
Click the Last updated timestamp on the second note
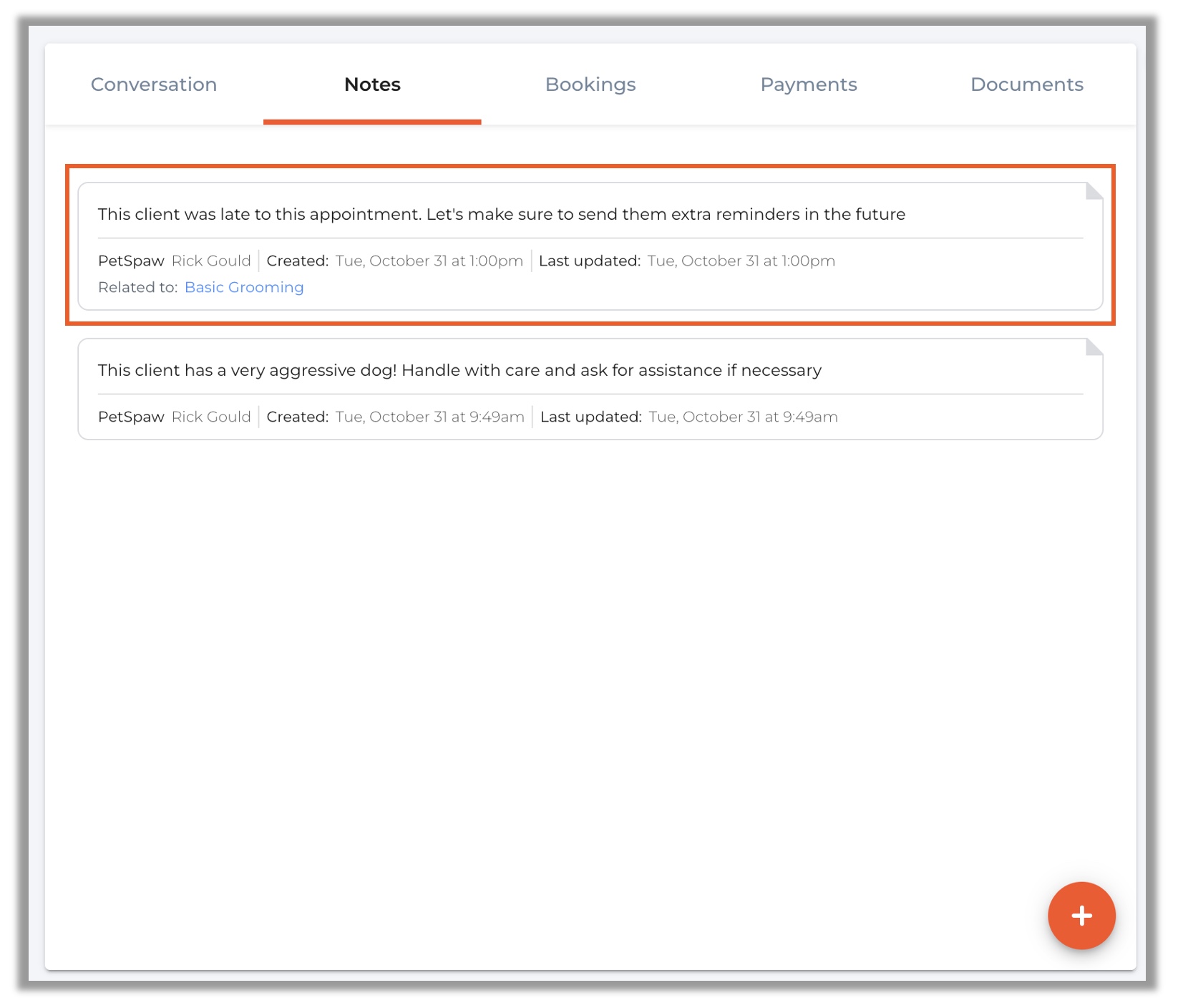tap(742, 416)
